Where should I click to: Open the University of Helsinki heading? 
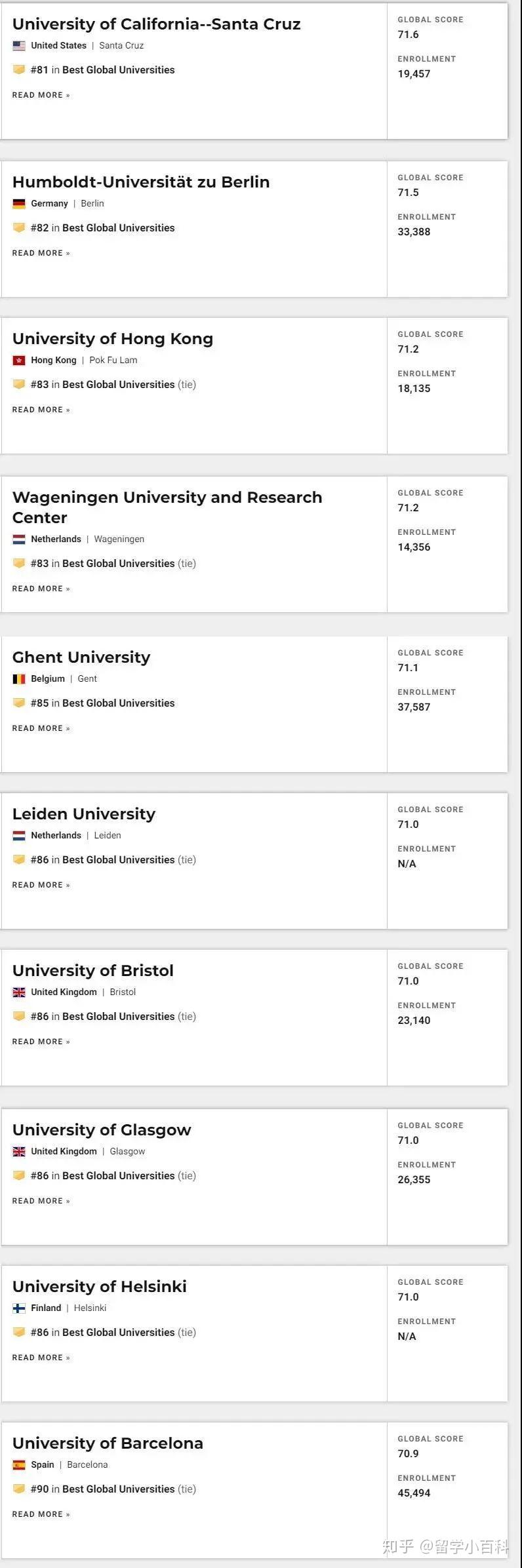coord(100,1287)
